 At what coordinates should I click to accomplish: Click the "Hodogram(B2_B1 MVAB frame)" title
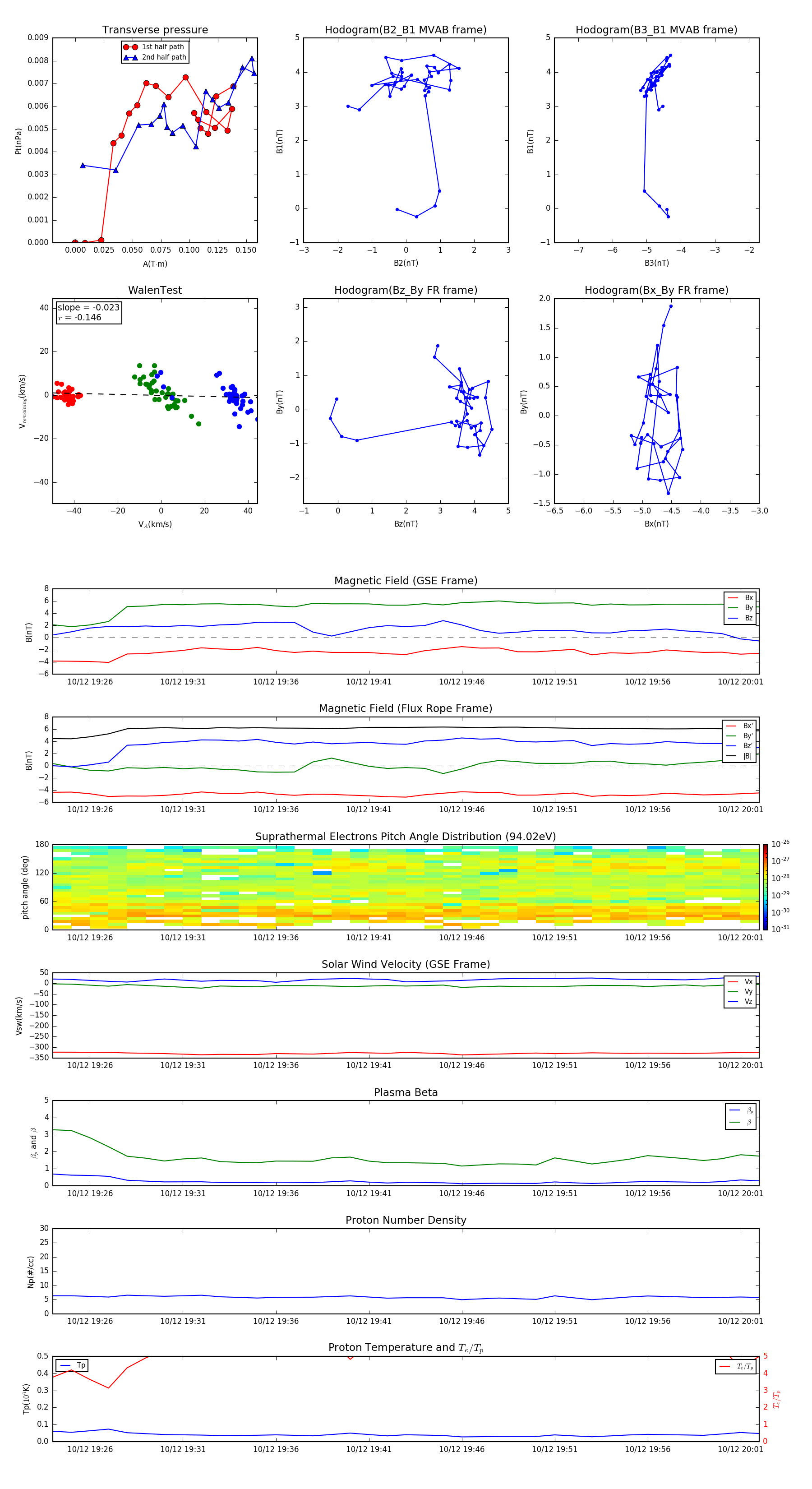coord(405,30)
